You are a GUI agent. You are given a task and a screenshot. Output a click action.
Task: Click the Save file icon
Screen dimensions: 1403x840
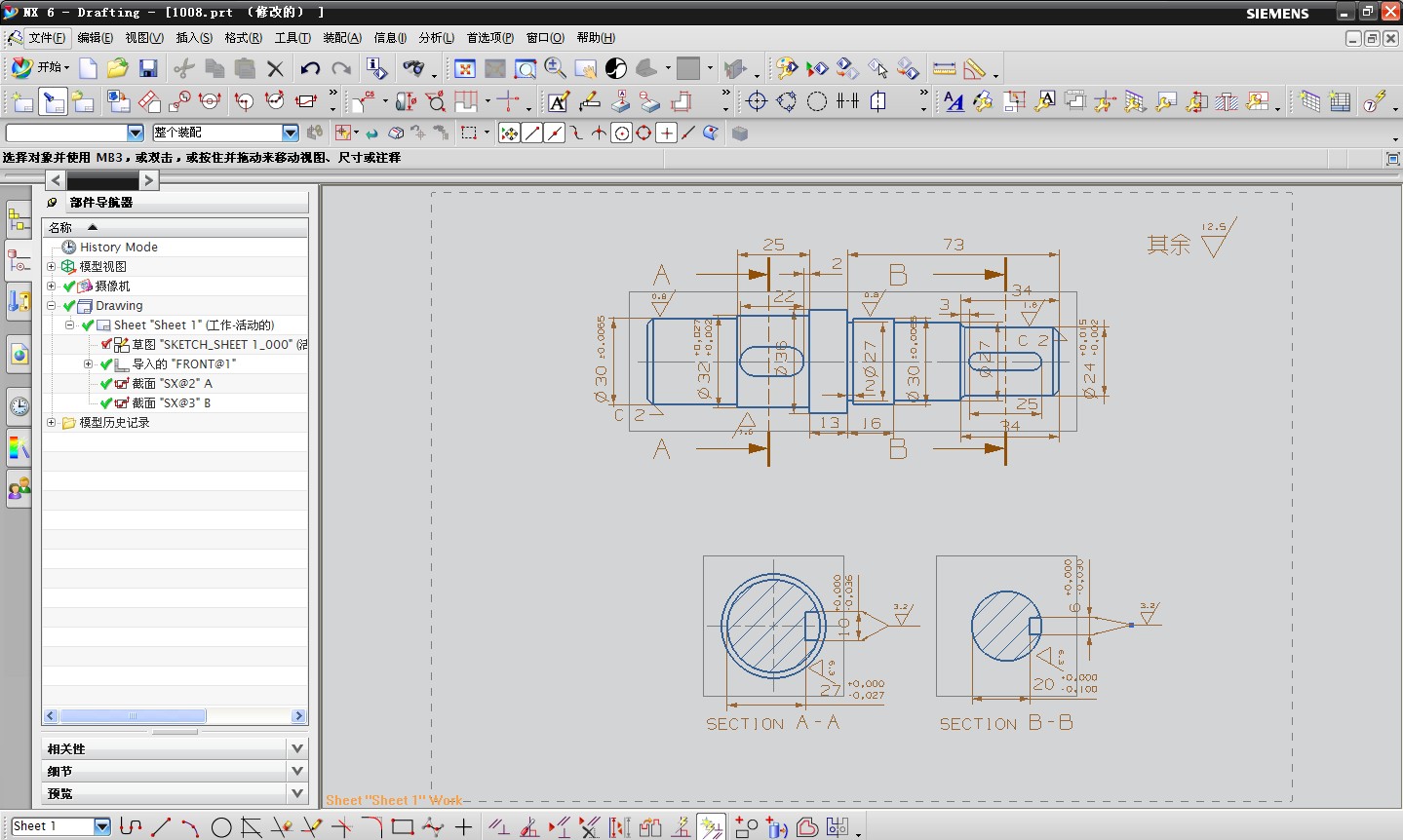[148, 68]
